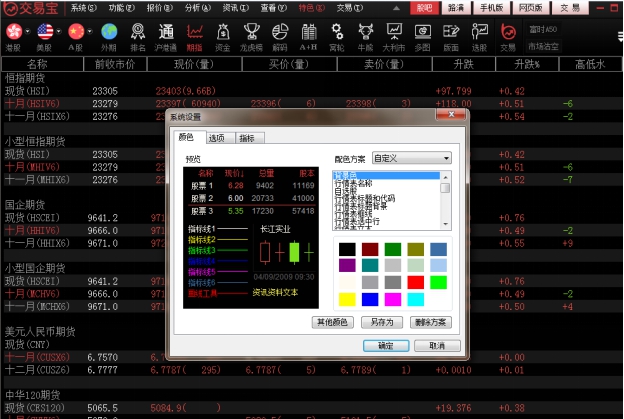
Task: Open the 牛熊 bull-bear icon
Action: [365, 35]
